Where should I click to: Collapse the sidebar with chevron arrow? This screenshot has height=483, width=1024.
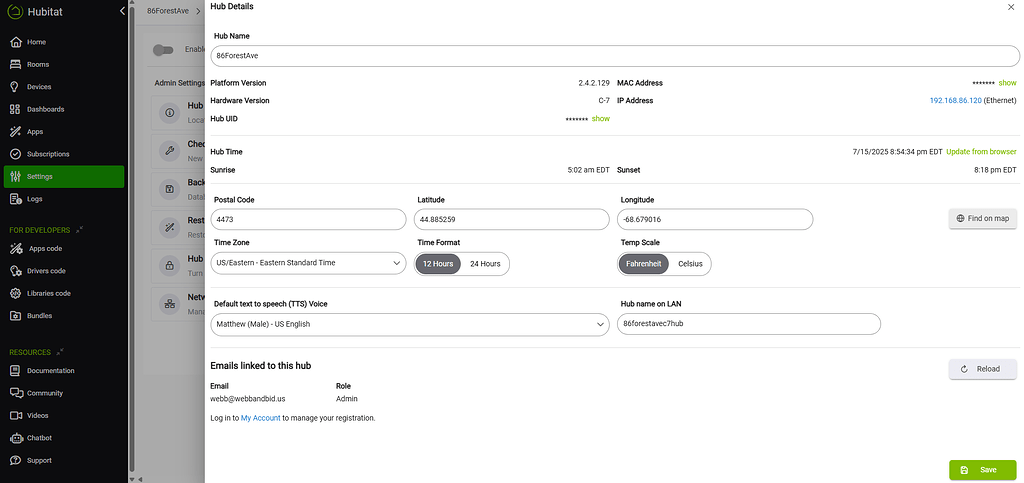pyautogui.click(x=122, y=11)
